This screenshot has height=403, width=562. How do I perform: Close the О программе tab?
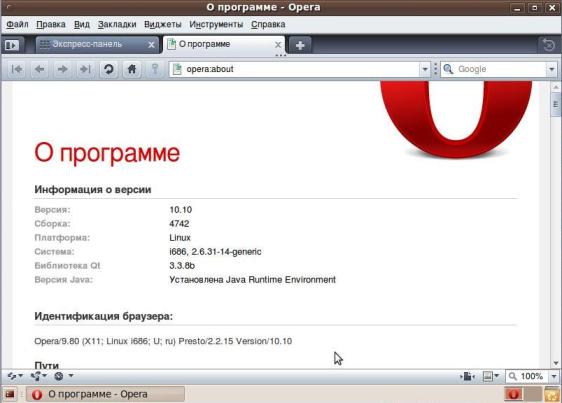(x=278, y=45)
